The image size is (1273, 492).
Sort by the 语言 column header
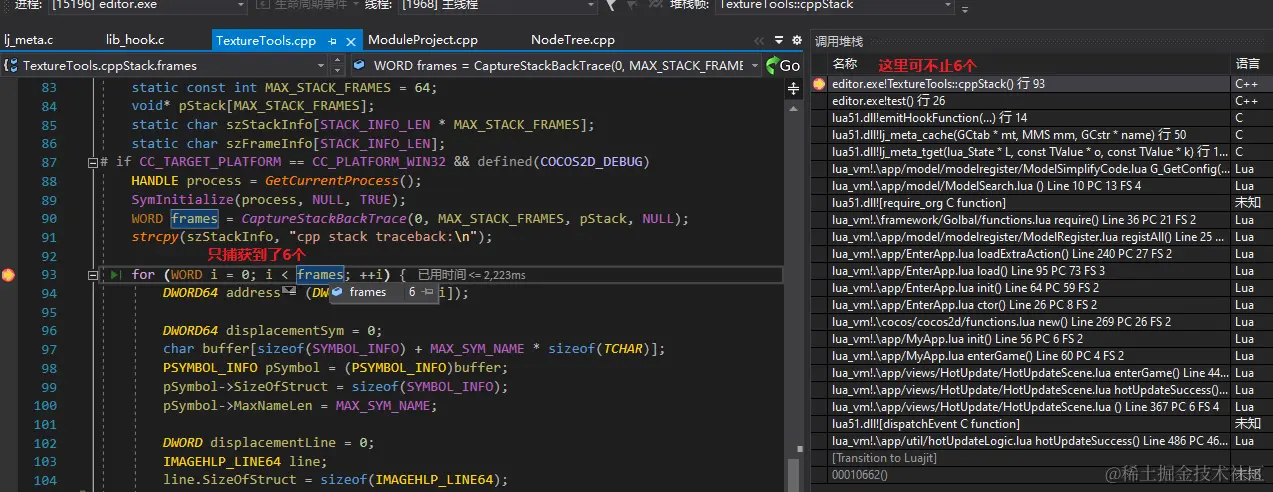pyautogui.click(x=1247, y=63)
